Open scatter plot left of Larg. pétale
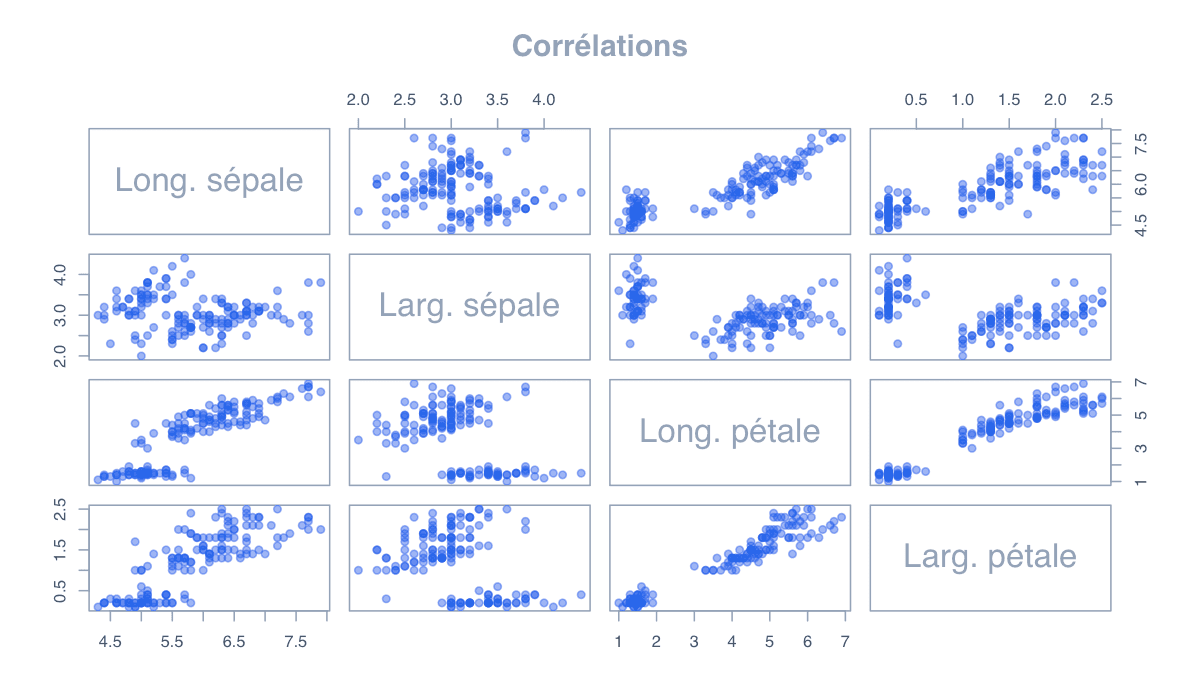The width and height of the screenshot is (1200, 700). click(x=730, y=557)
